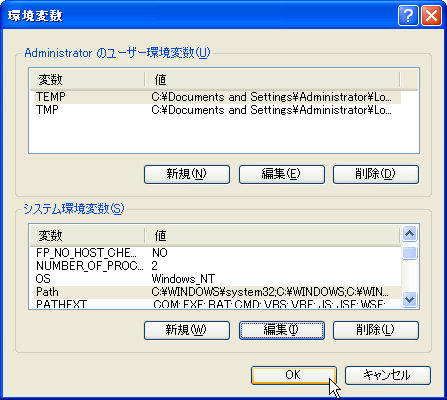Click 値 column header in system variables

[272, 236]
